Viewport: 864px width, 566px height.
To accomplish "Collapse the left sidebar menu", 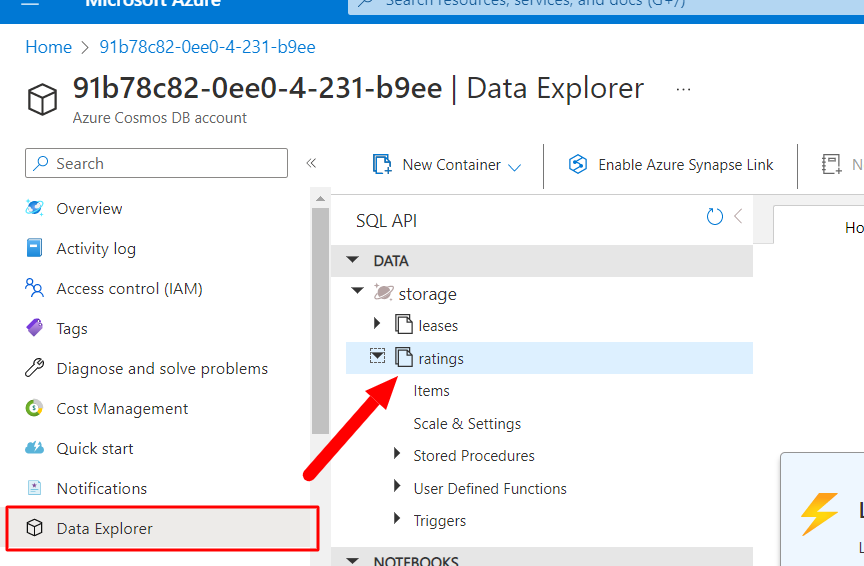I will coord(311,163).
